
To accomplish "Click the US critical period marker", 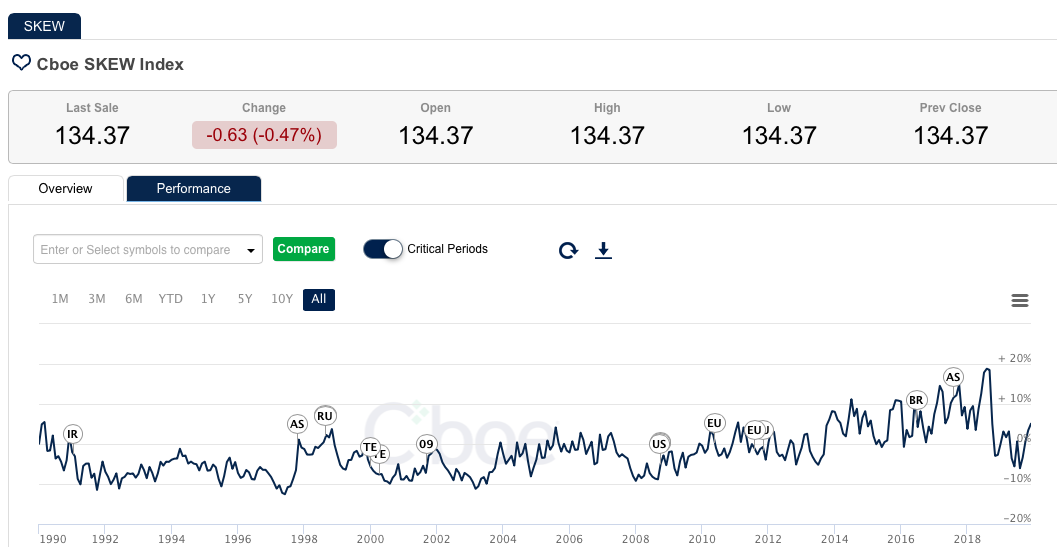I will pos(659,444).
